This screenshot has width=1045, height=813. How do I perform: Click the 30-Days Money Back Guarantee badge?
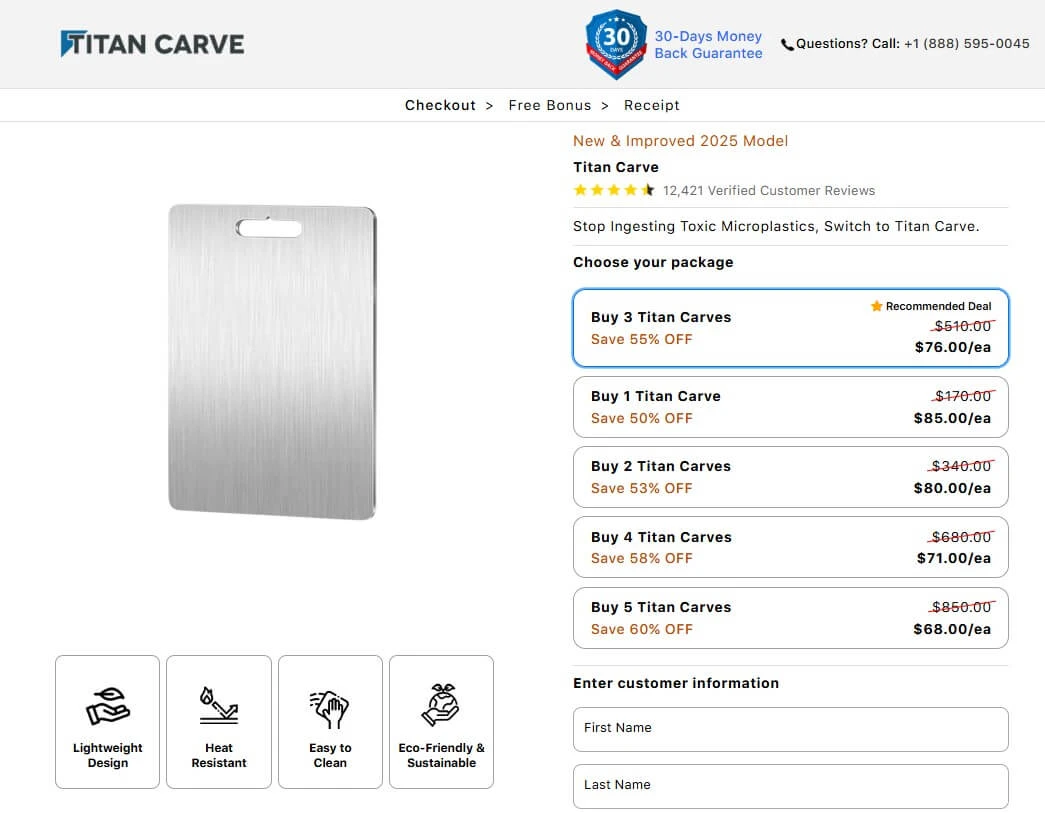tap(616, 44)
